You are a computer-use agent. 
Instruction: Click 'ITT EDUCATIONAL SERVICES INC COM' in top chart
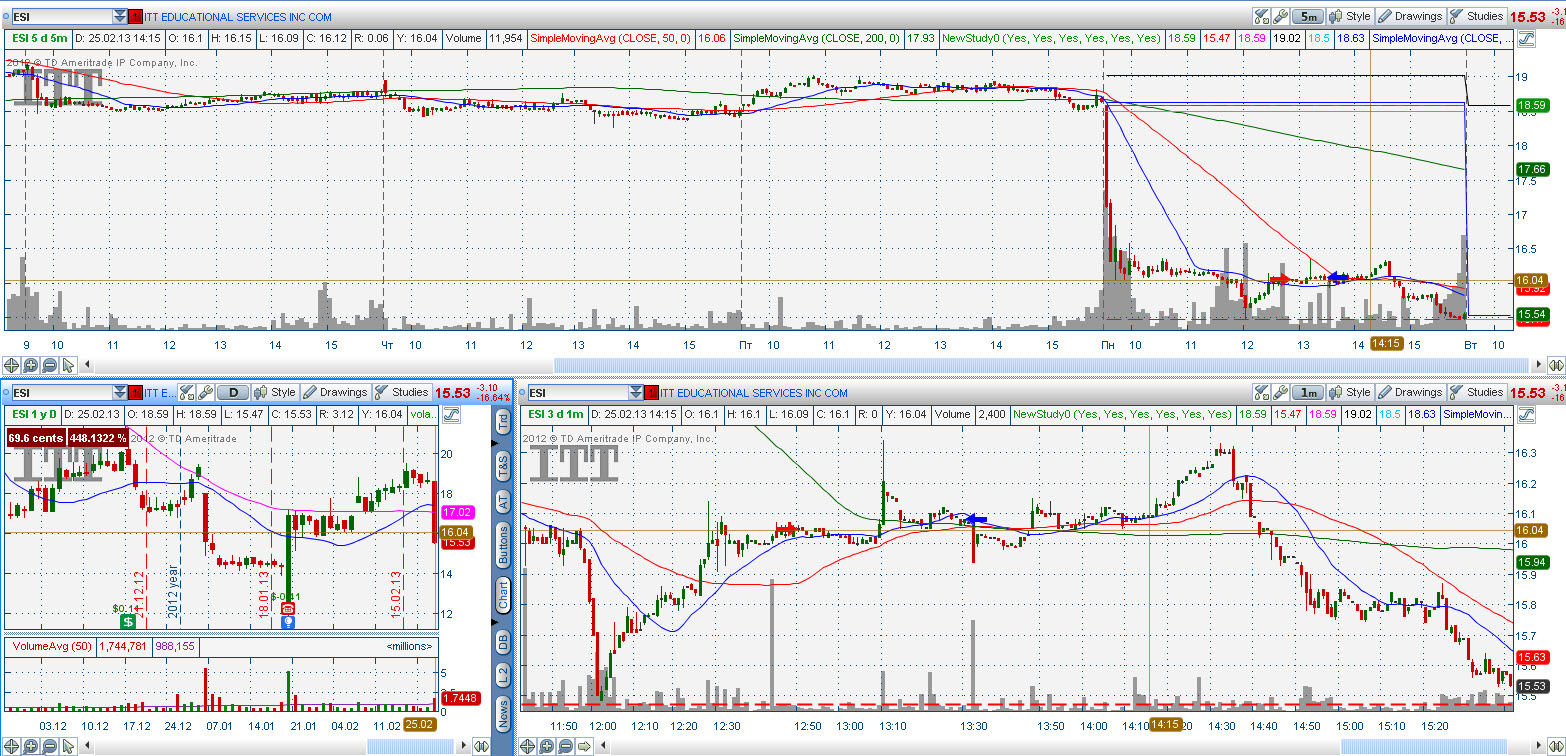coord(239,17)
